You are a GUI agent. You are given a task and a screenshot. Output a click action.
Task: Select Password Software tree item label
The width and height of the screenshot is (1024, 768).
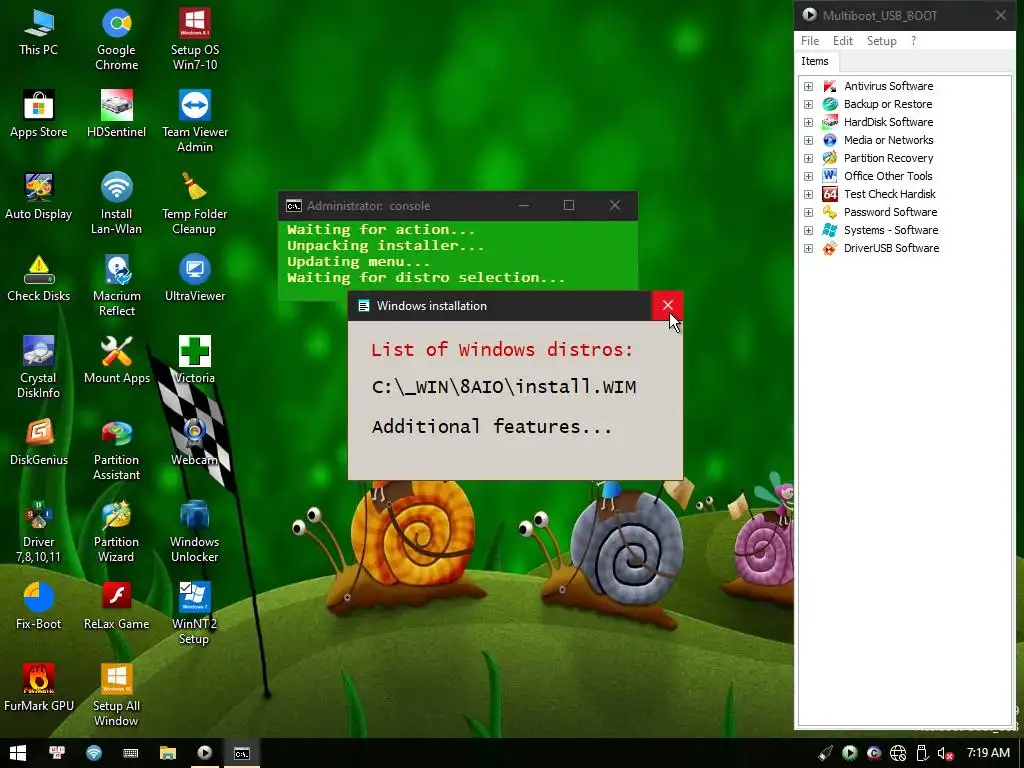click(890, 212)
